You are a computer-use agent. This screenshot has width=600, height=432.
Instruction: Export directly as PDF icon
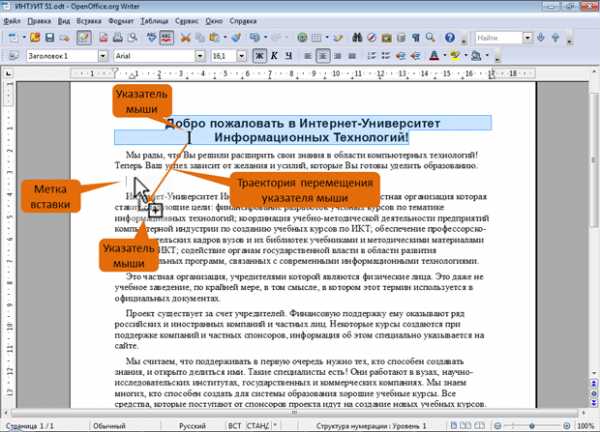point(103,37)
